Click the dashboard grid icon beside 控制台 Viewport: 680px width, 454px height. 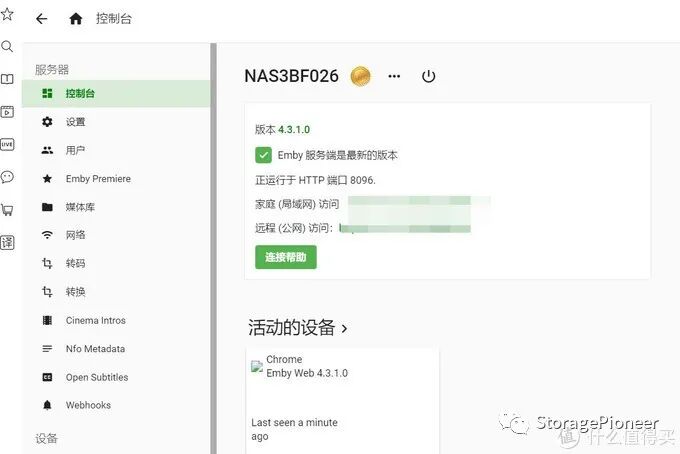point(47,93)
